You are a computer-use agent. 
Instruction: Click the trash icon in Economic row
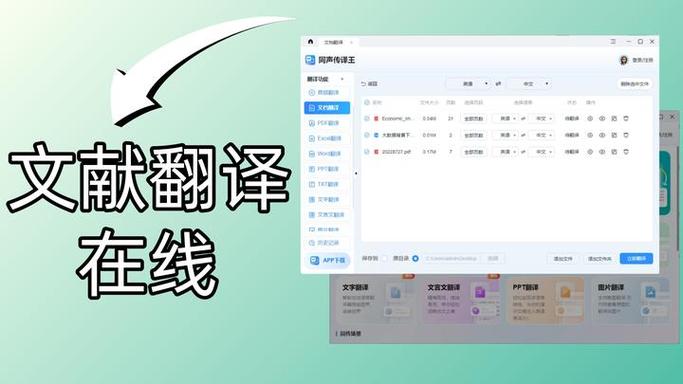(x=626, y=118)
